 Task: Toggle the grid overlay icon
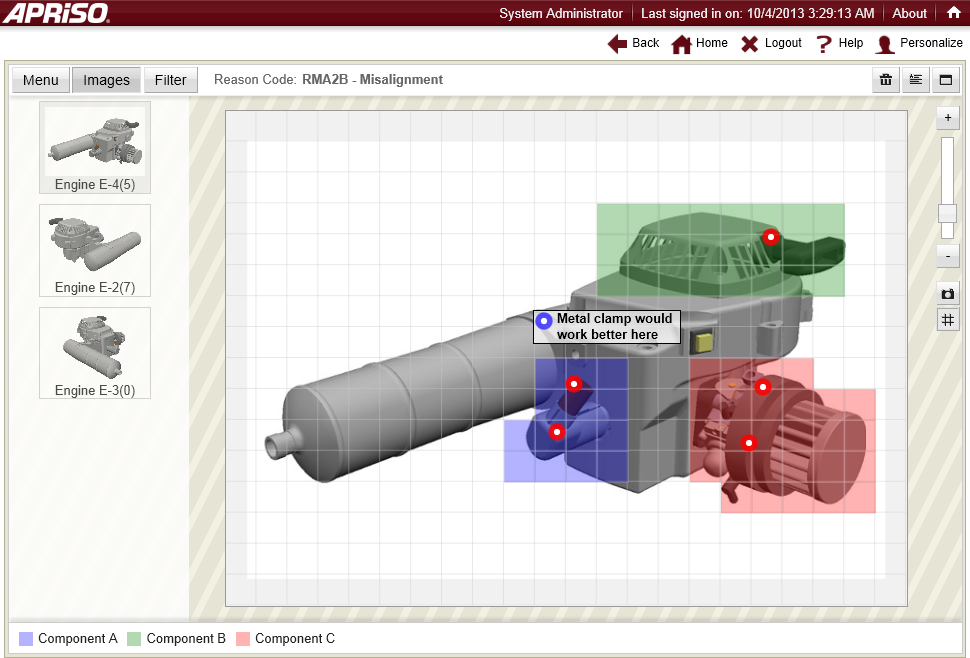[x=947, y=319]
